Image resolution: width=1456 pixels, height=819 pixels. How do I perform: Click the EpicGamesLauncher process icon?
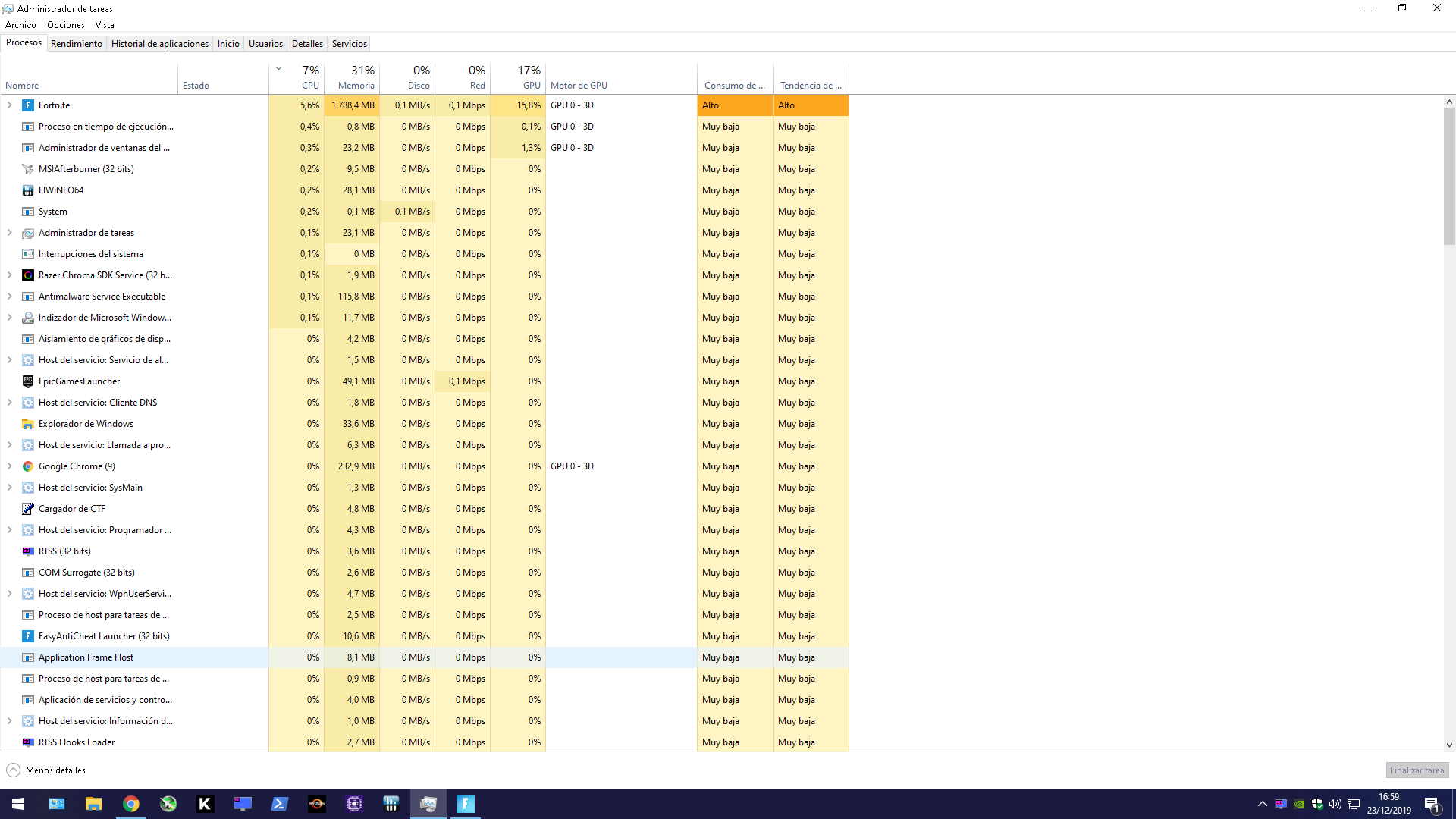click(x=28, y=381)
